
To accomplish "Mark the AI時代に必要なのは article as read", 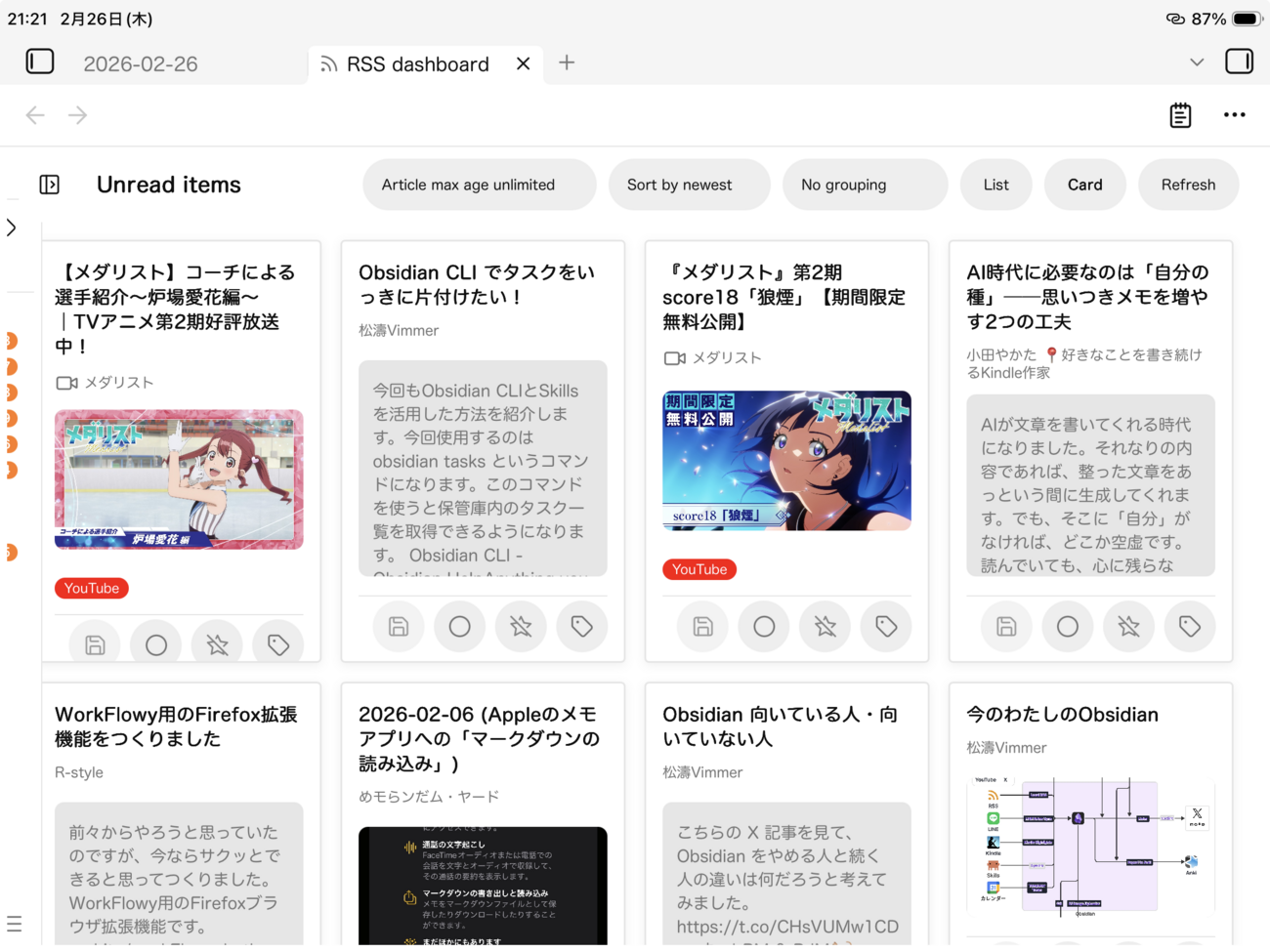I will point(1068,627).
